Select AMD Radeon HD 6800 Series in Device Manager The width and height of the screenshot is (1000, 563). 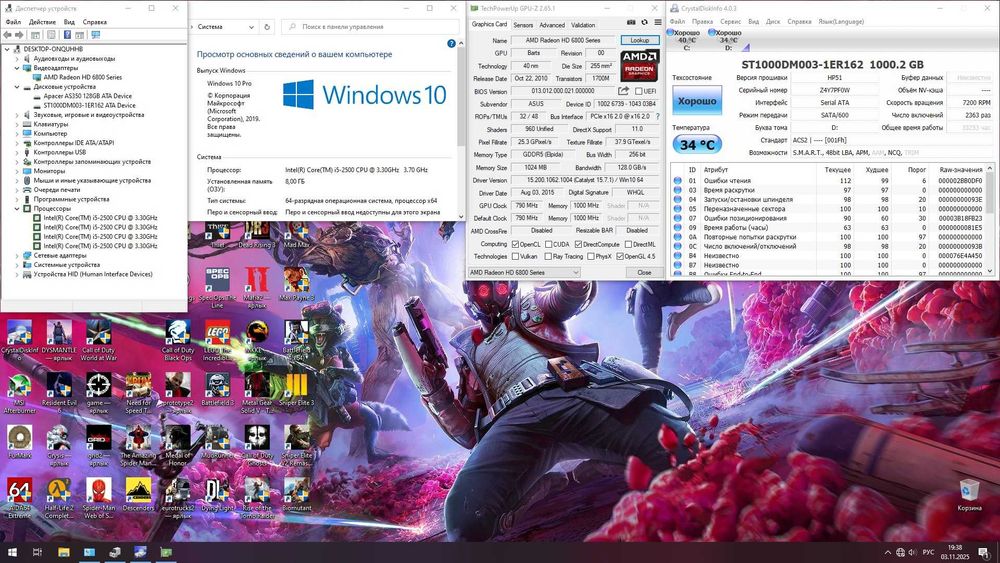pos(82,77)
